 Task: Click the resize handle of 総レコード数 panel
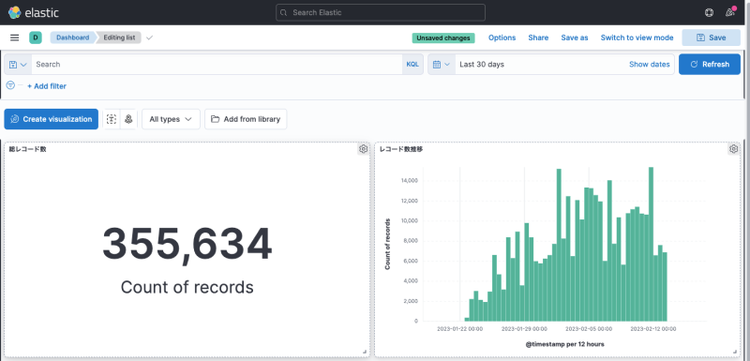(x=364, y=351)
